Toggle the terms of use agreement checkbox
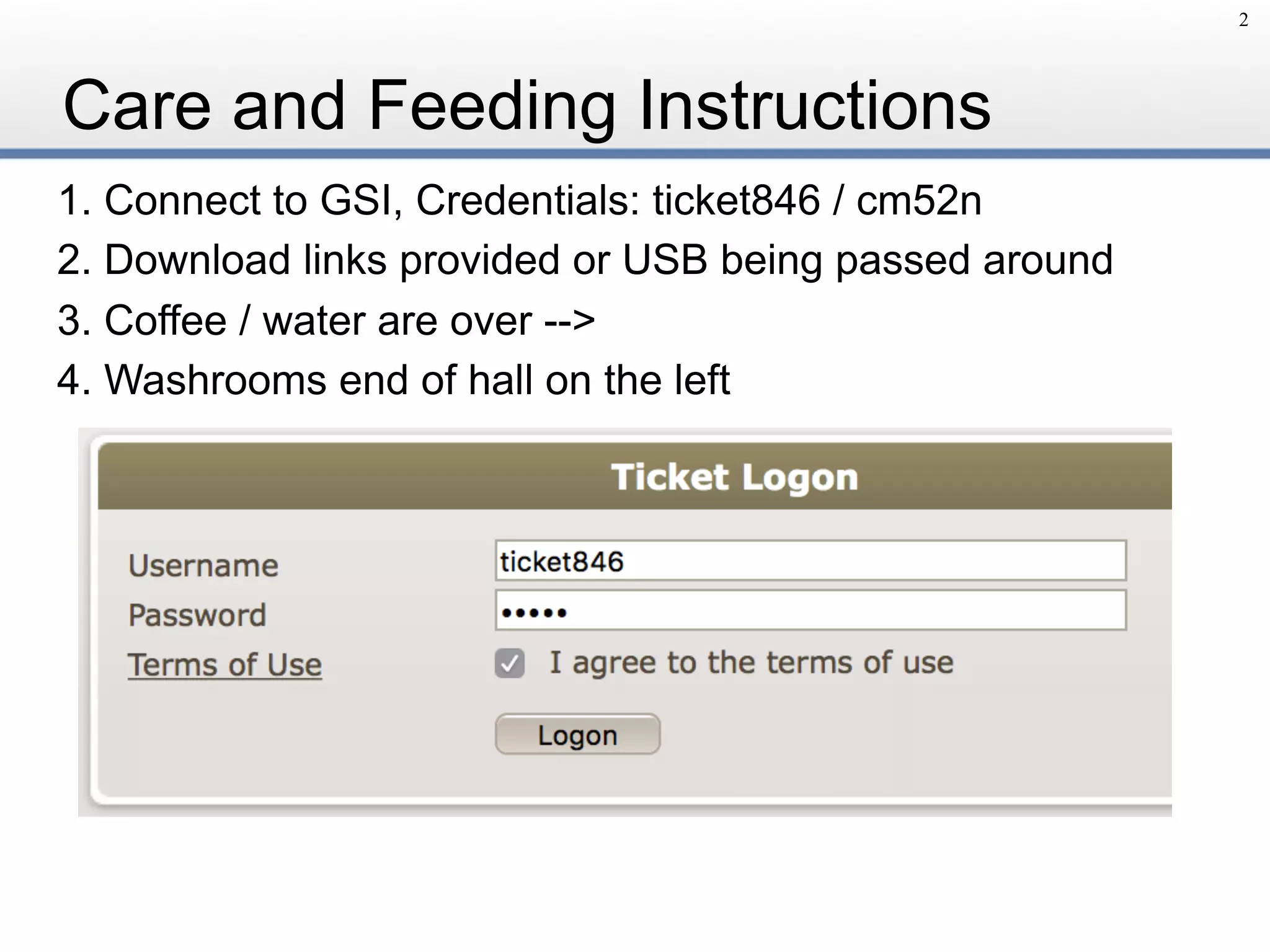The image size is (1270, 952). click(x=510, y=664)
